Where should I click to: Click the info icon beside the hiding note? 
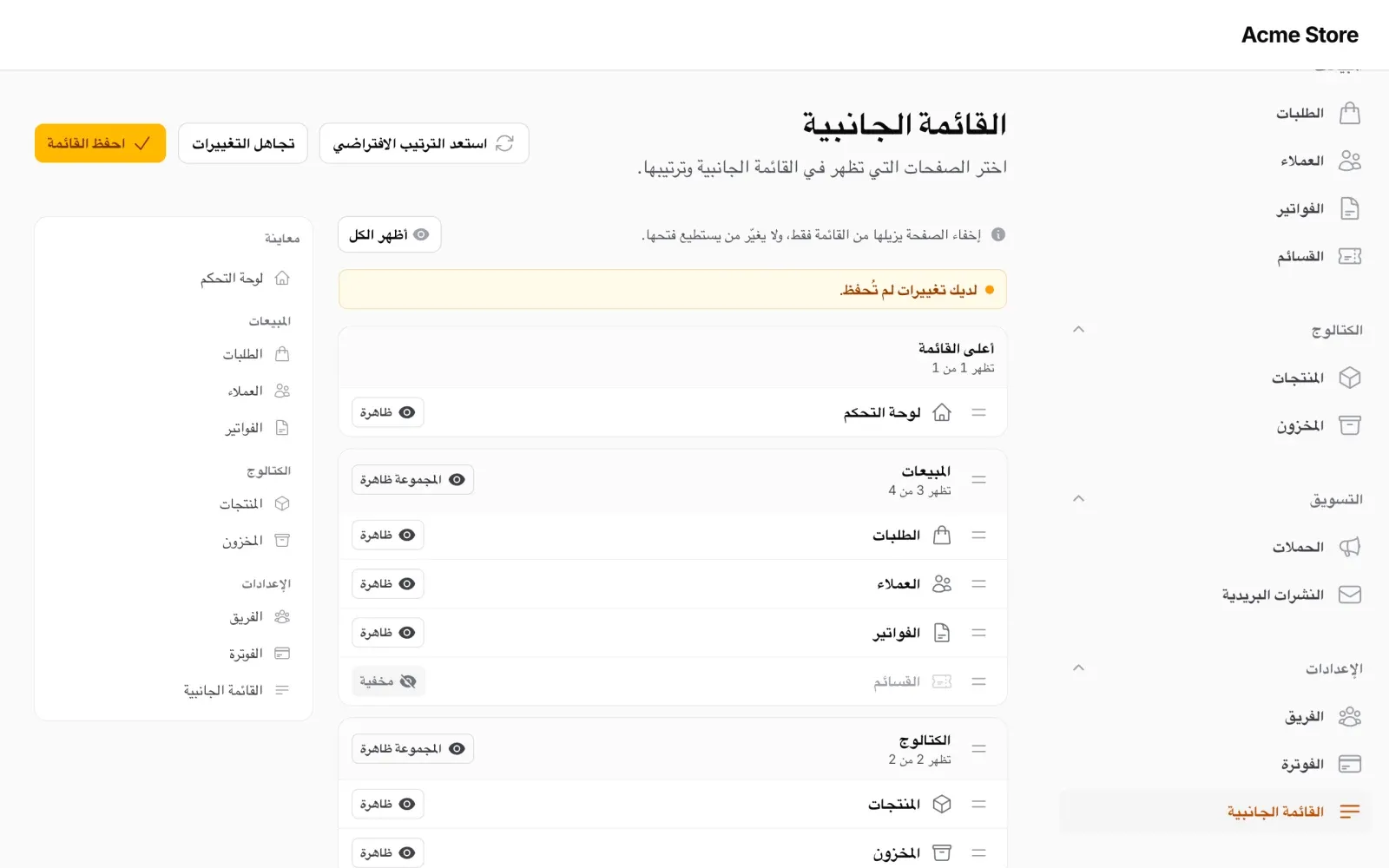[998, 234]
